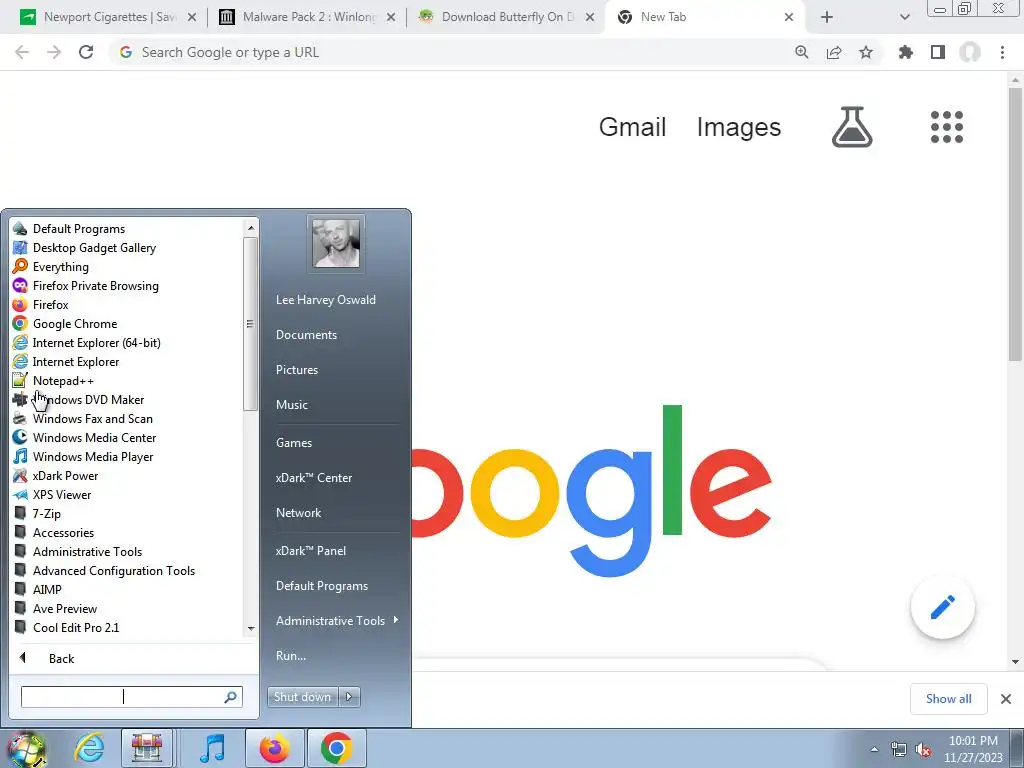The height and width of the screenshot is (768, 1024).
Task: Click the user account picture in the Start menu
Action: pos(336,243)
